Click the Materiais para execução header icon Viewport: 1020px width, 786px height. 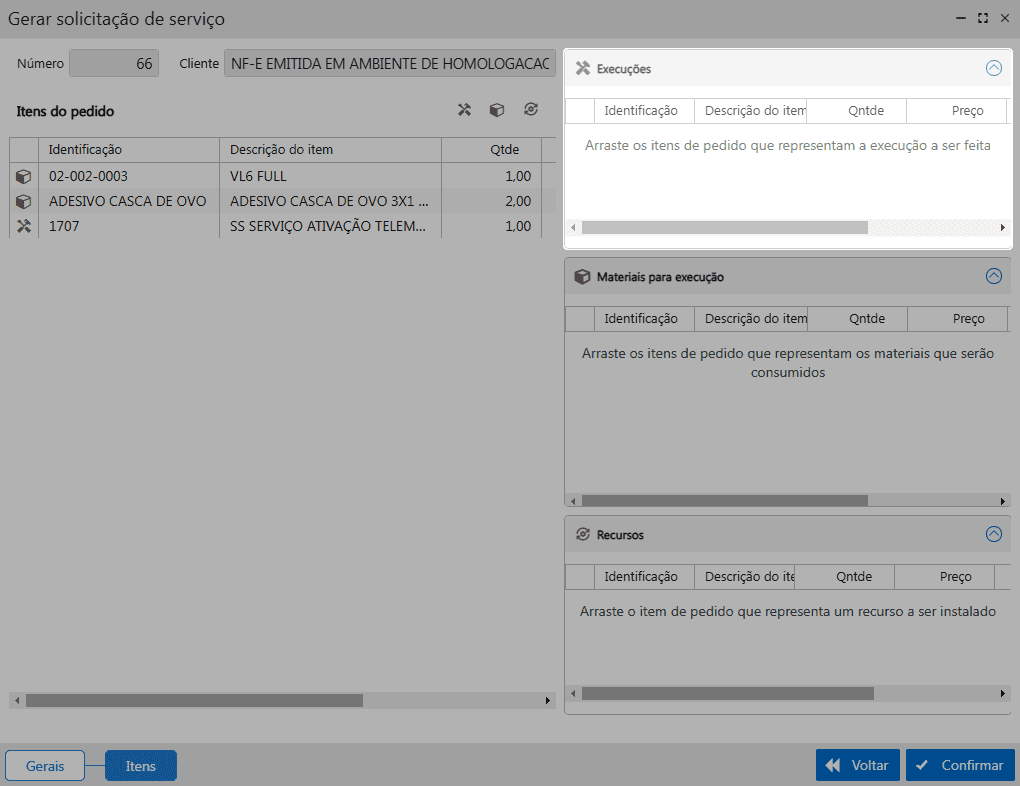(583, 277)
